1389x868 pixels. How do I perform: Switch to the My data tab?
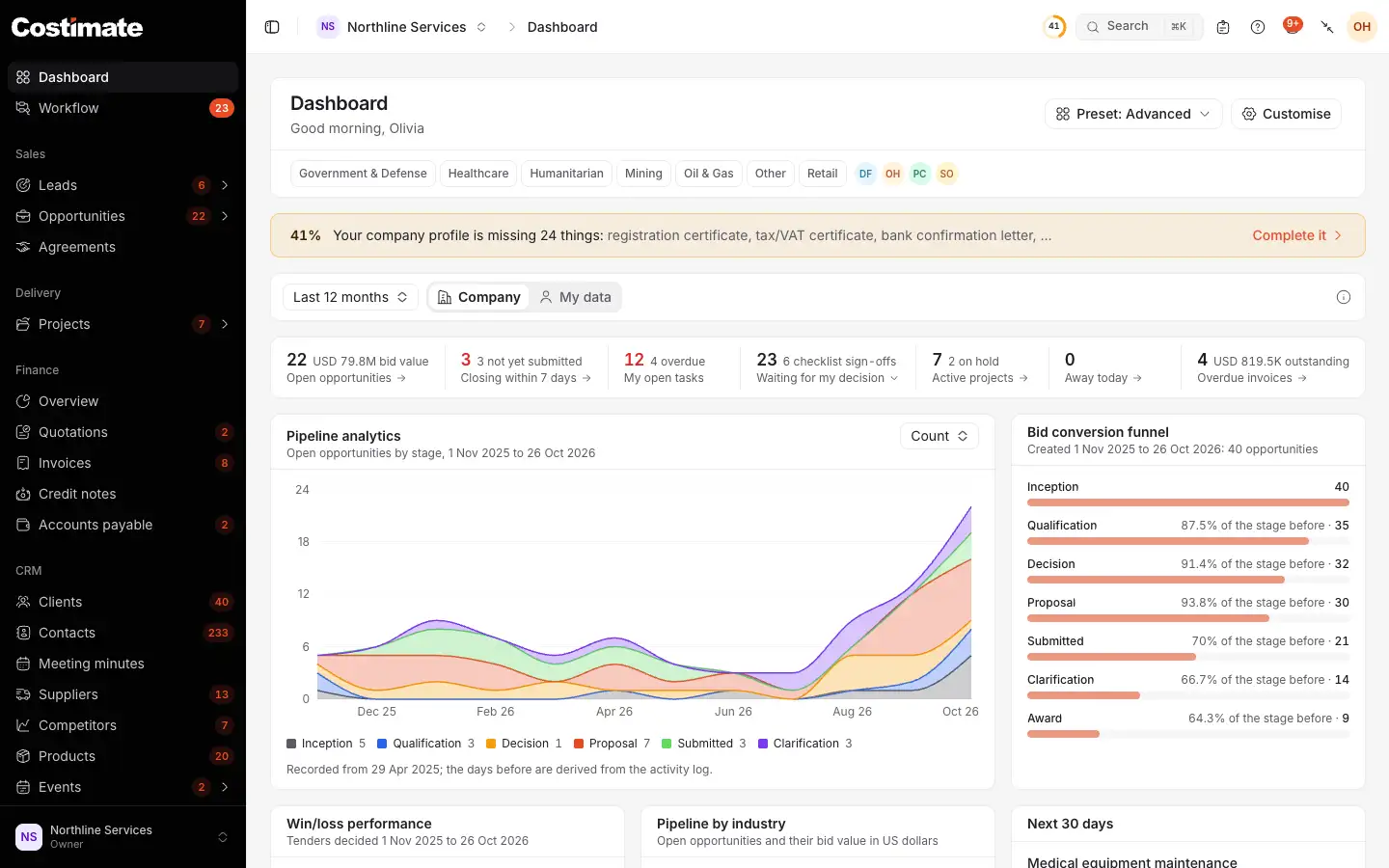click(575, 297)
